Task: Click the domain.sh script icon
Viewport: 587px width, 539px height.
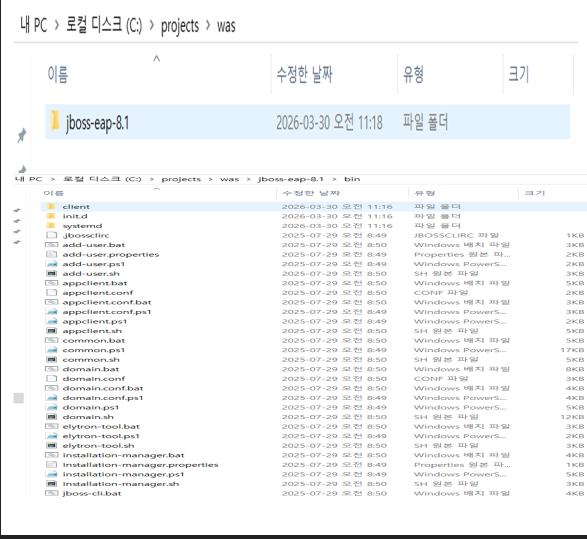Action: point(51,417)
